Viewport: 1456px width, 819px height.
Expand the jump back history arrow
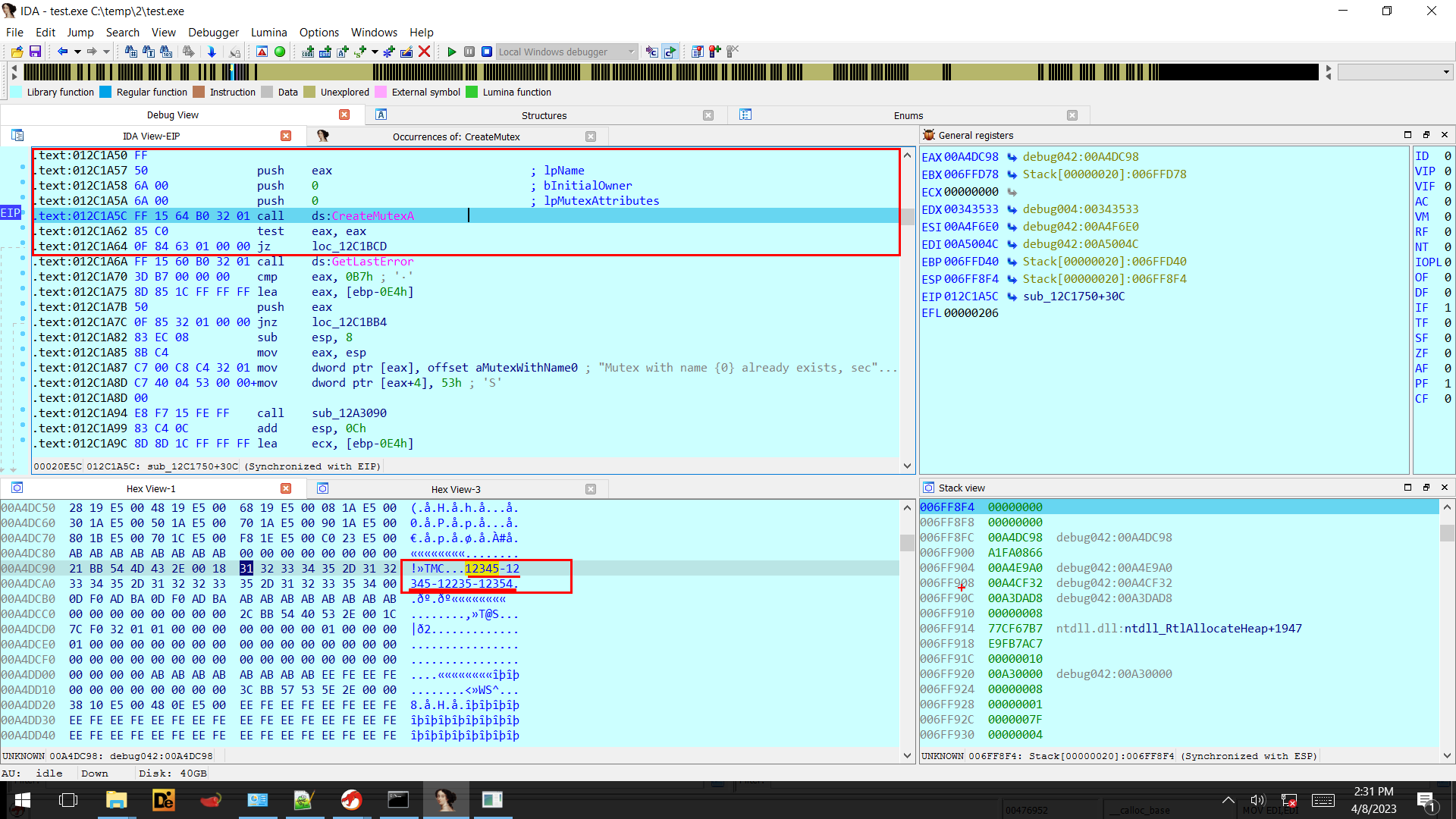click(77, 52)
